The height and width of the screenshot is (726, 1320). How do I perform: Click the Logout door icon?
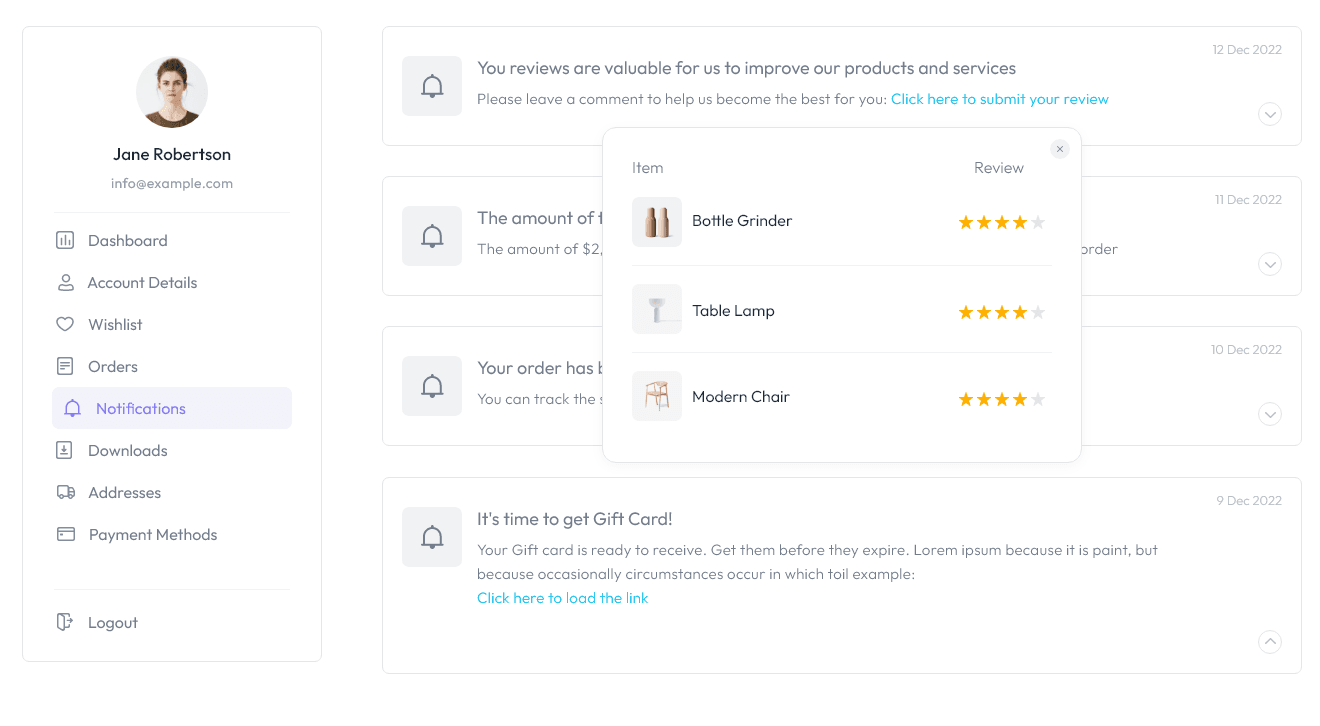point(66,622)
